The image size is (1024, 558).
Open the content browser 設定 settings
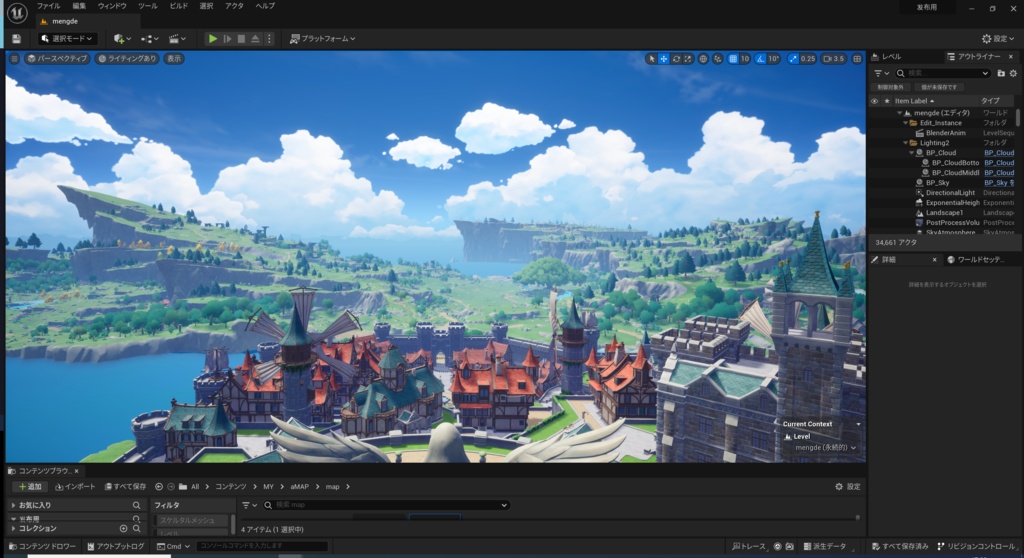tap(848, 487)
